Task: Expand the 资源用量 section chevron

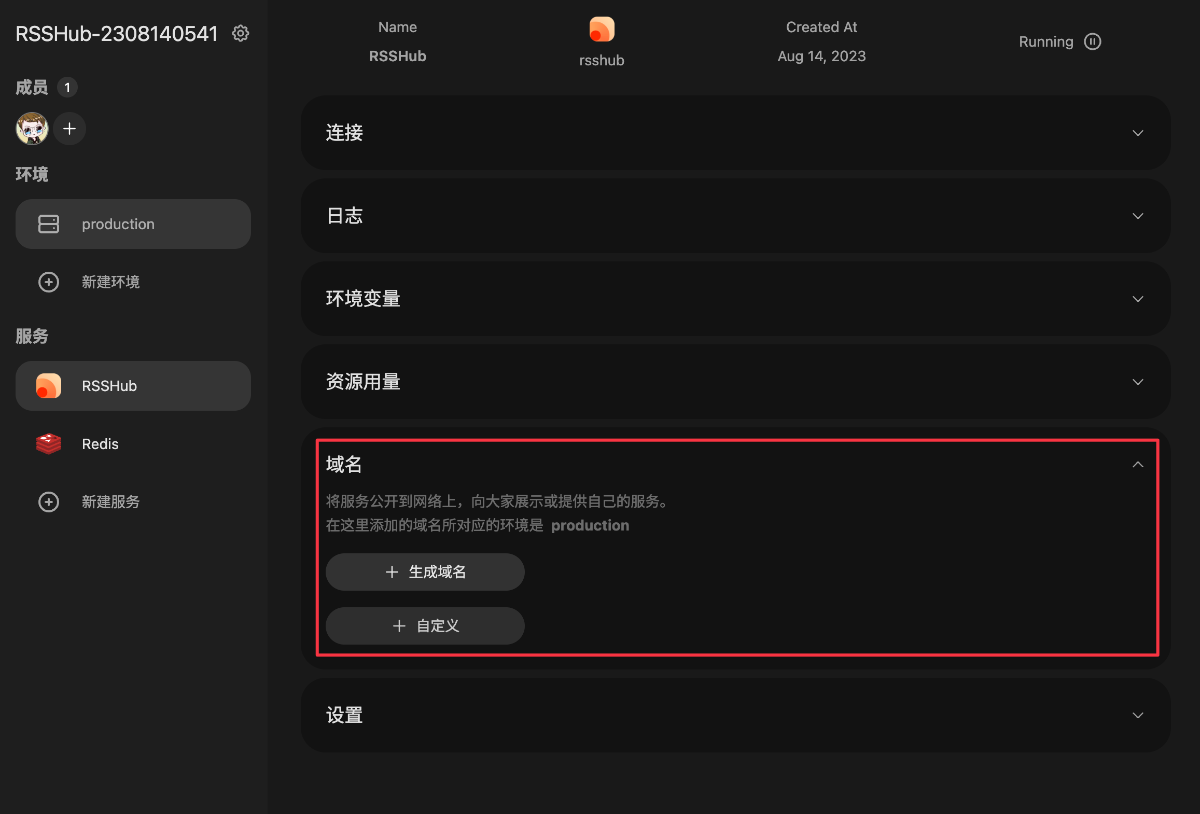Action: coord(1137,382)
